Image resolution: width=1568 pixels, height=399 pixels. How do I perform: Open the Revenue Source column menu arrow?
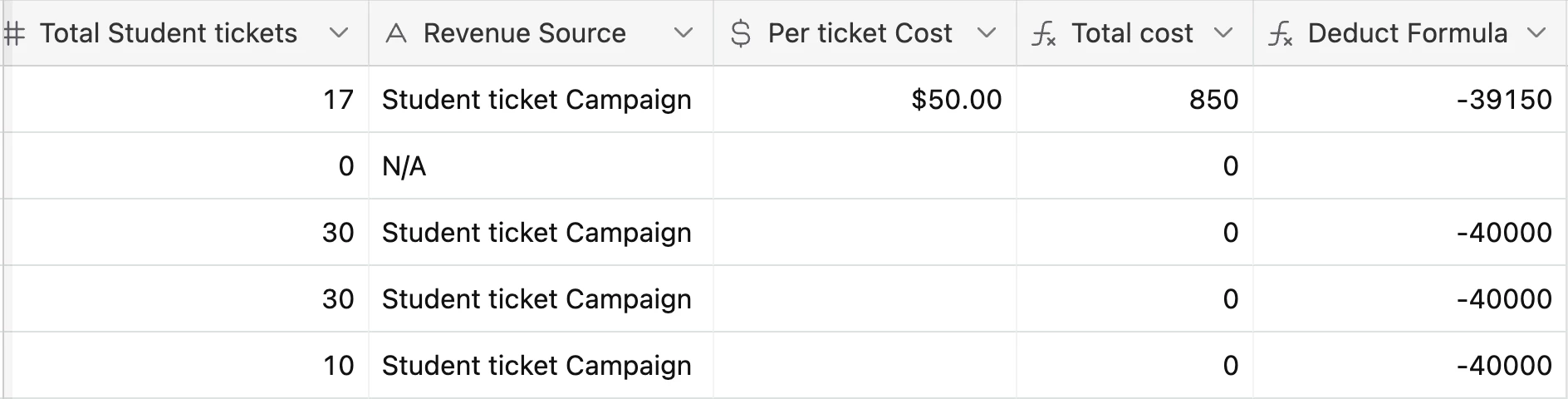683,33
